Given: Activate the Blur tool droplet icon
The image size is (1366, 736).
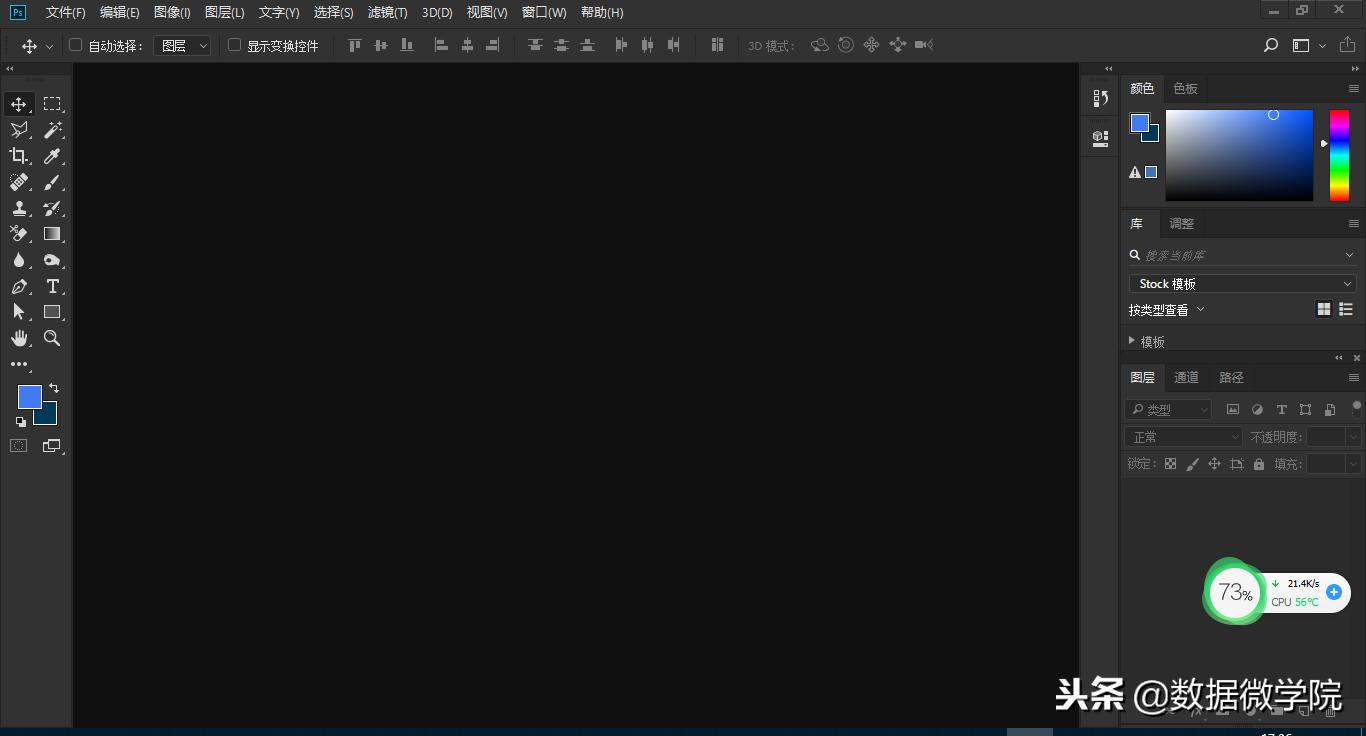Looking at the screenshot, I should [x=19, y=260].
